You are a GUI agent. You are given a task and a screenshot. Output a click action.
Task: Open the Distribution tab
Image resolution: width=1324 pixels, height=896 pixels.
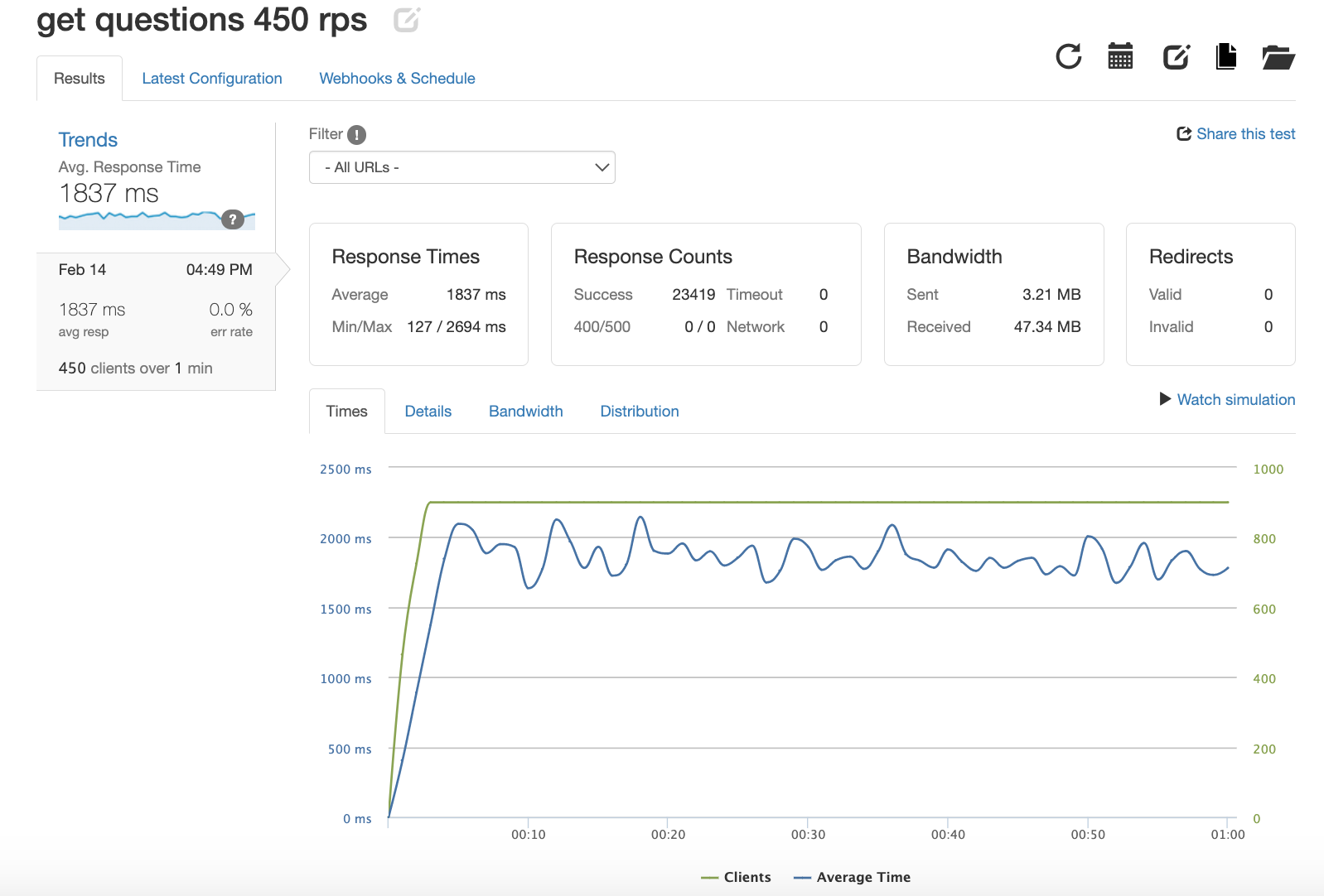(640, 412)
